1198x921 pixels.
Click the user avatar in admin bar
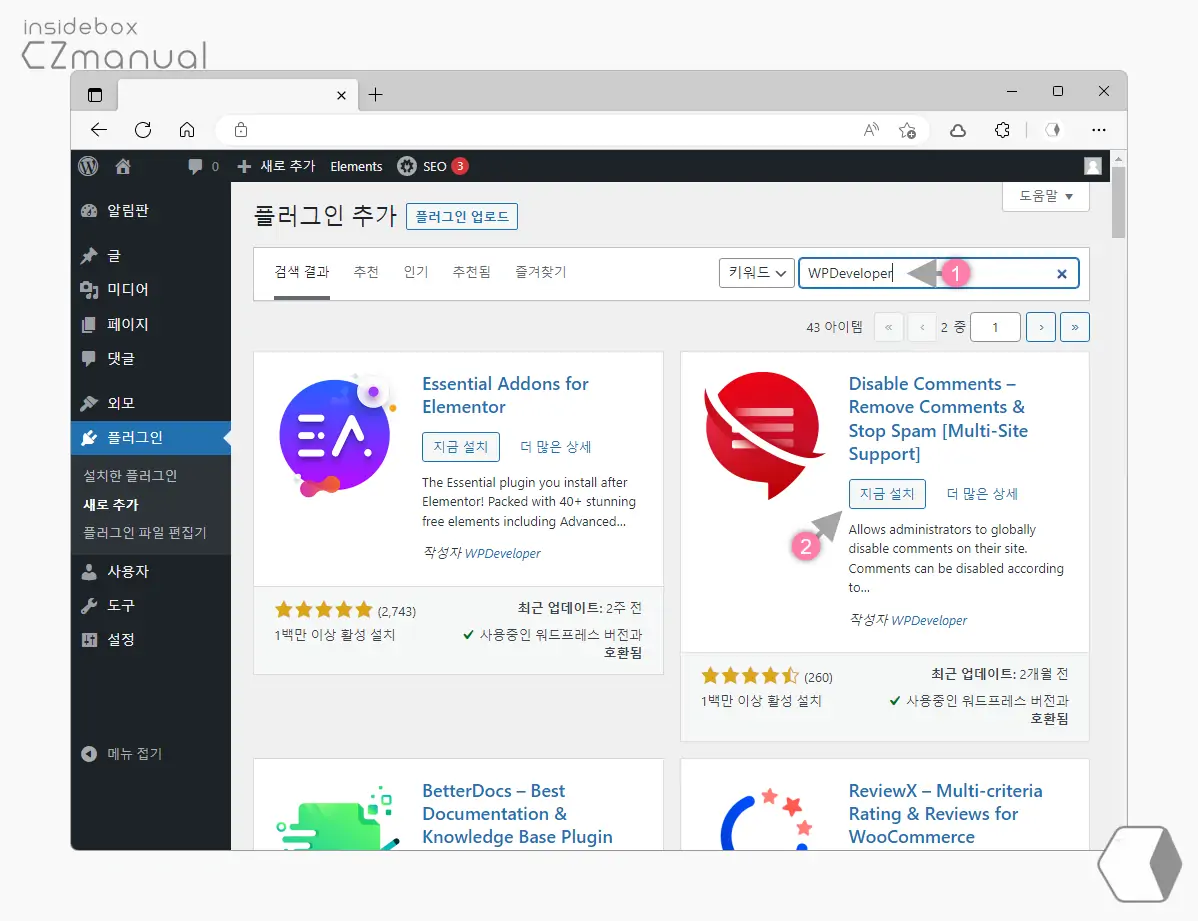1093,166
